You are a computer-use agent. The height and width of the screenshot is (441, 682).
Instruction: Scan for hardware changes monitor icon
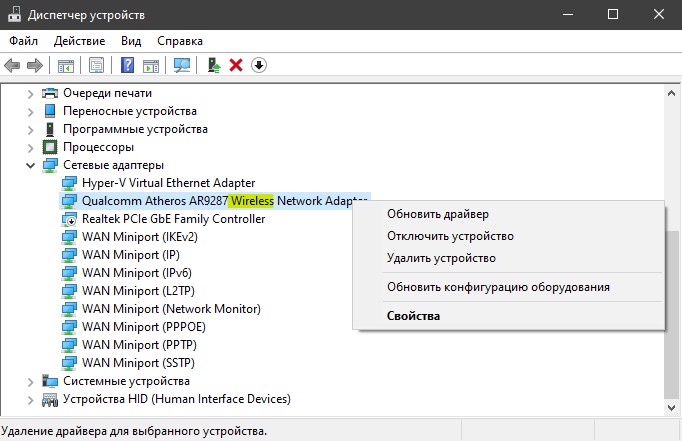click(182, 66)
